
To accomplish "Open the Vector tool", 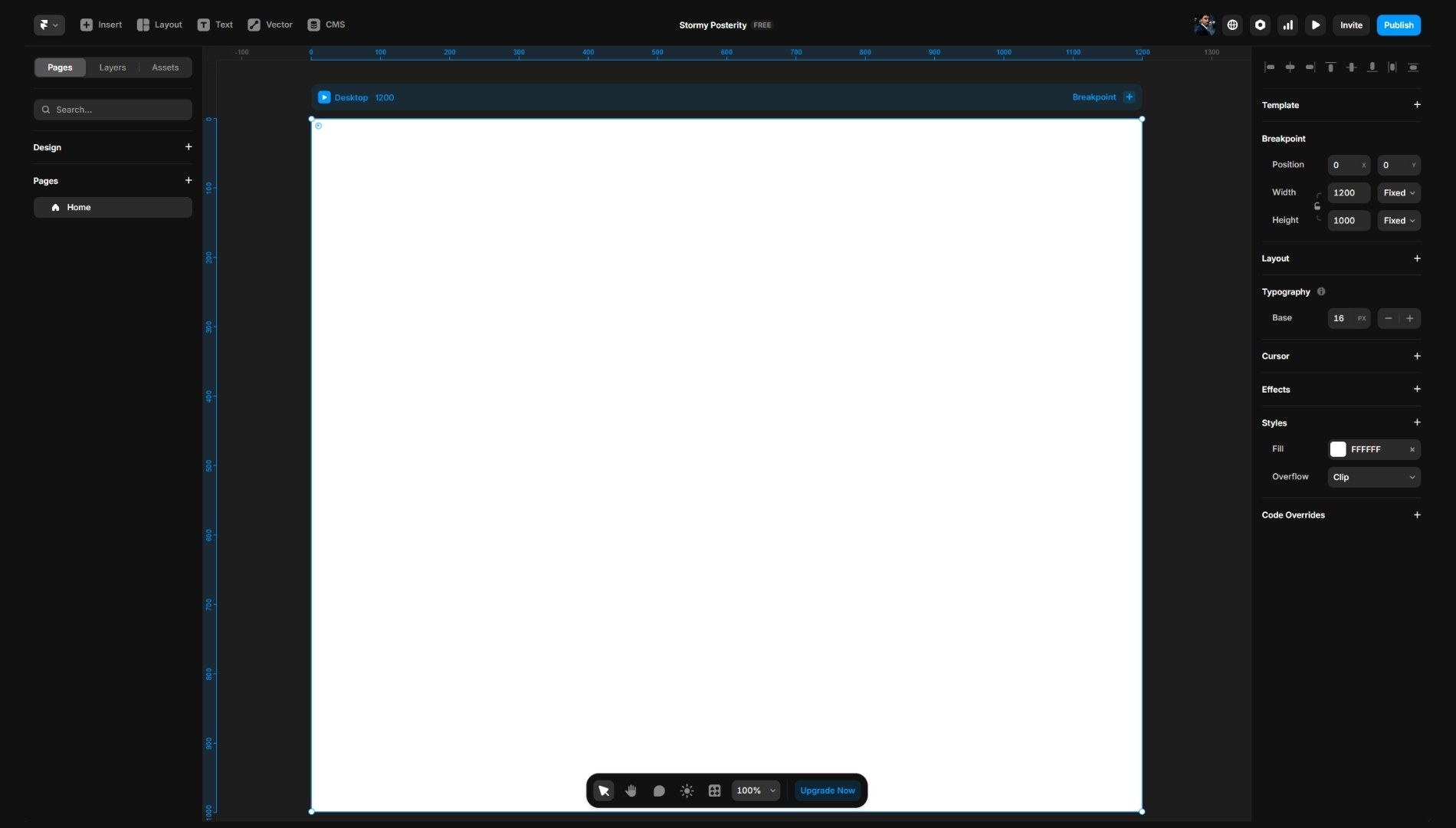I will pyautogui.click(x=269, y=25).
